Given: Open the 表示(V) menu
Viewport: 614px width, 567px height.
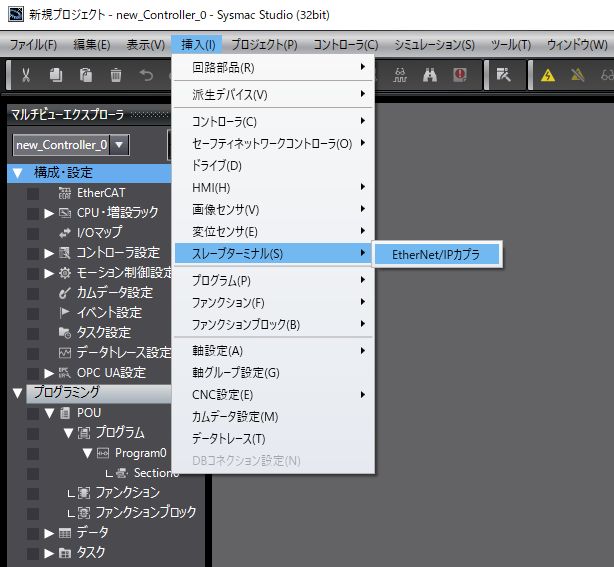Looking at the screenshot, I should (x=146, y=44).
